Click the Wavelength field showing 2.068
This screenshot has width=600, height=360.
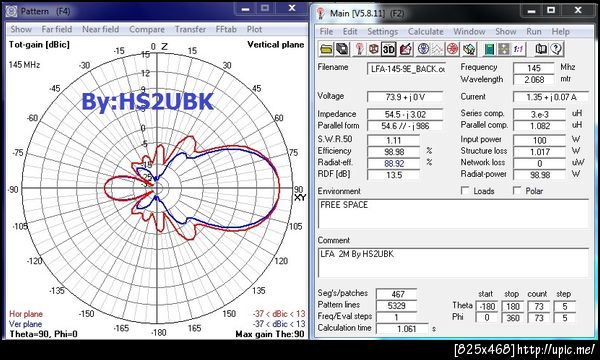coord(533,80)
